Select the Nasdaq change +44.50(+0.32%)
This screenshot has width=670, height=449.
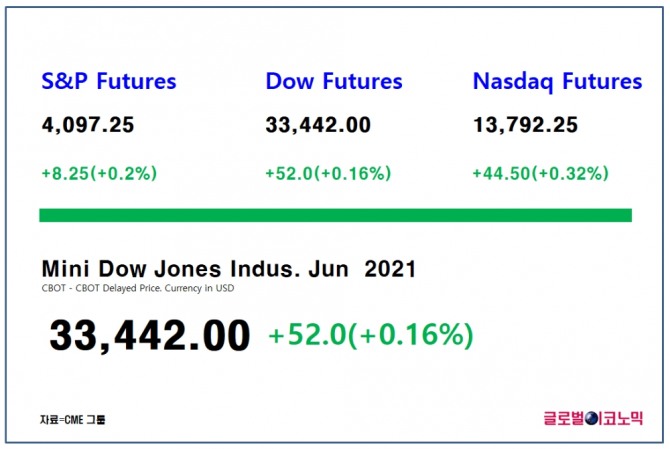[540, 173]
